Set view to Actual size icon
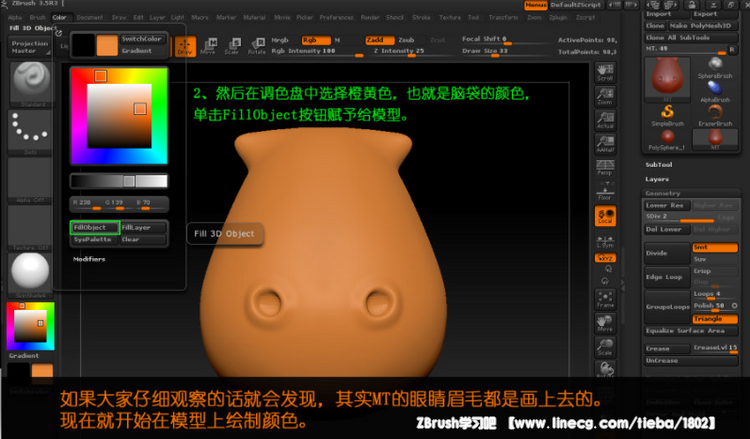 pyautogui.click(x=605, y=120)
